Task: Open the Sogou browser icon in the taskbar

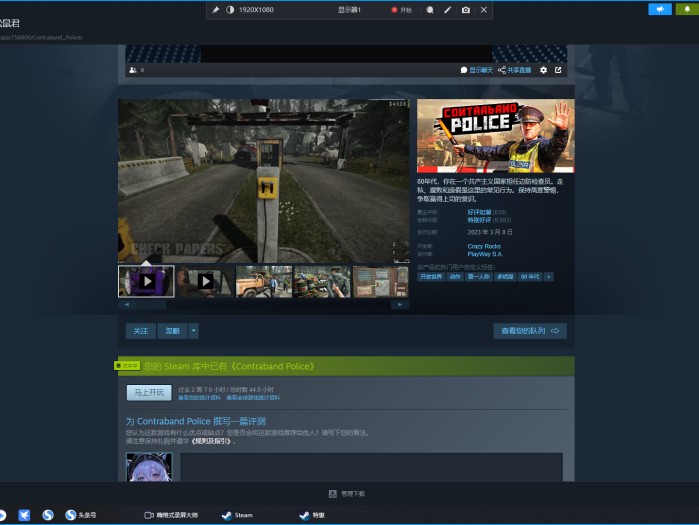Action: pos(48,515)
